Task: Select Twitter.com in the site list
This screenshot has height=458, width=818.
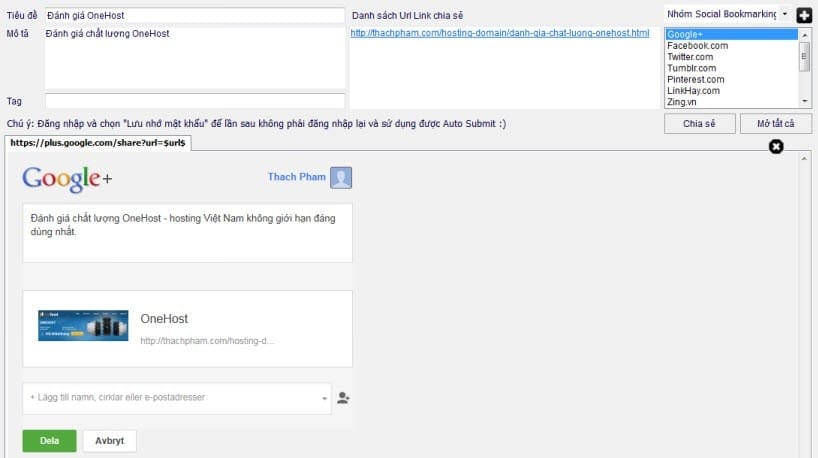Action: (732, 57)
